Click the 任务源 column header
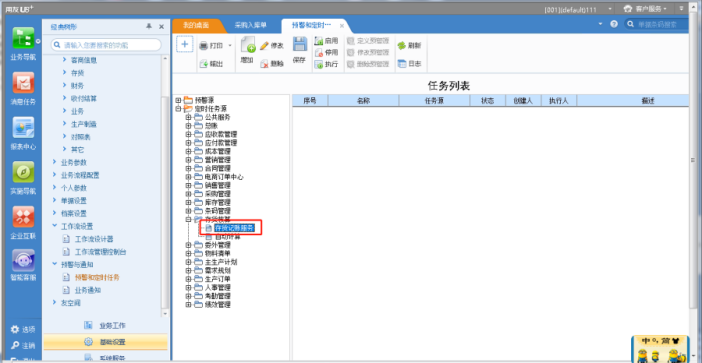 click(x=434, y=101)
